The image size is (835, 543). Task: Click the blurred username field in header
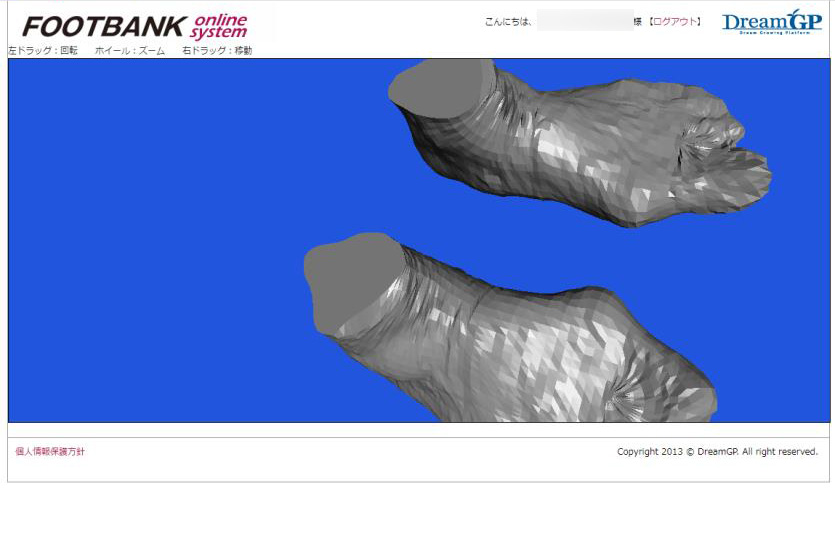[584, 21]
